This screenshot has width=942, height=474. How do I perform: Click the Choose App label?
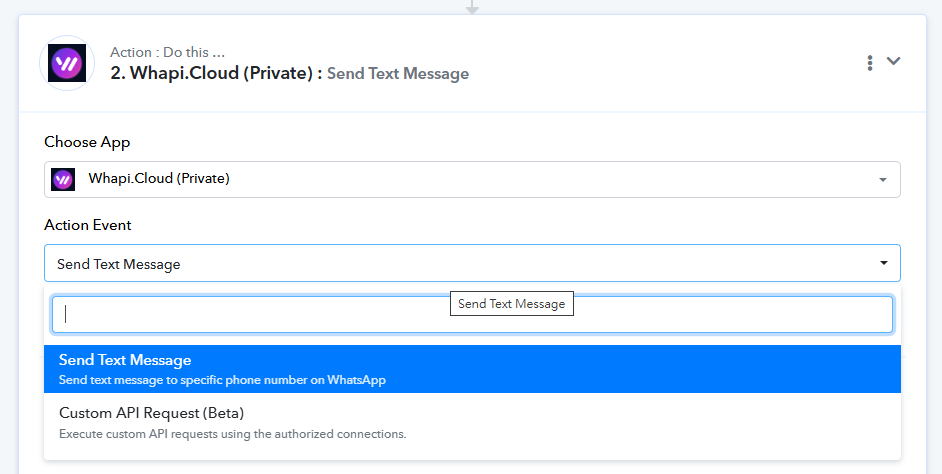tap(87, 142)
